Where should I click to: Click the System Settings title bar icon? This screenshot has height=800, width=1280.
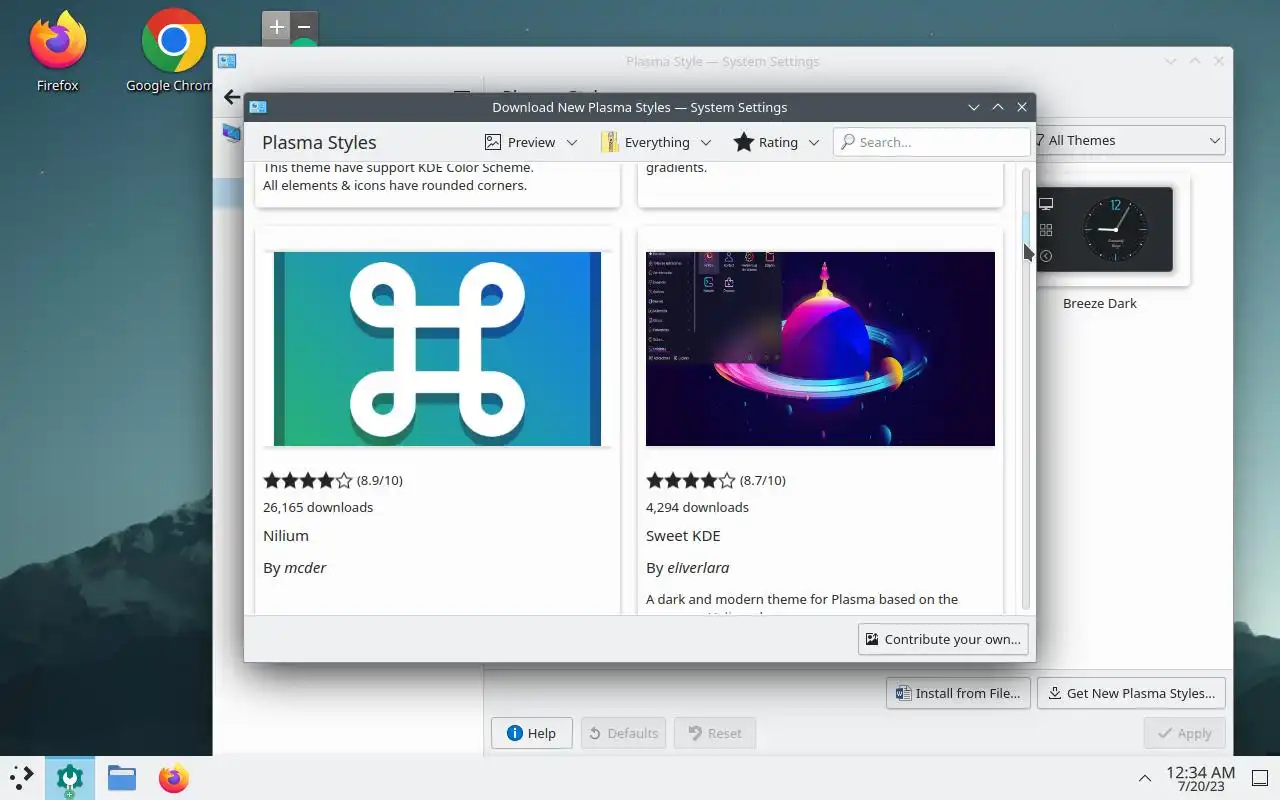[227, 61]
